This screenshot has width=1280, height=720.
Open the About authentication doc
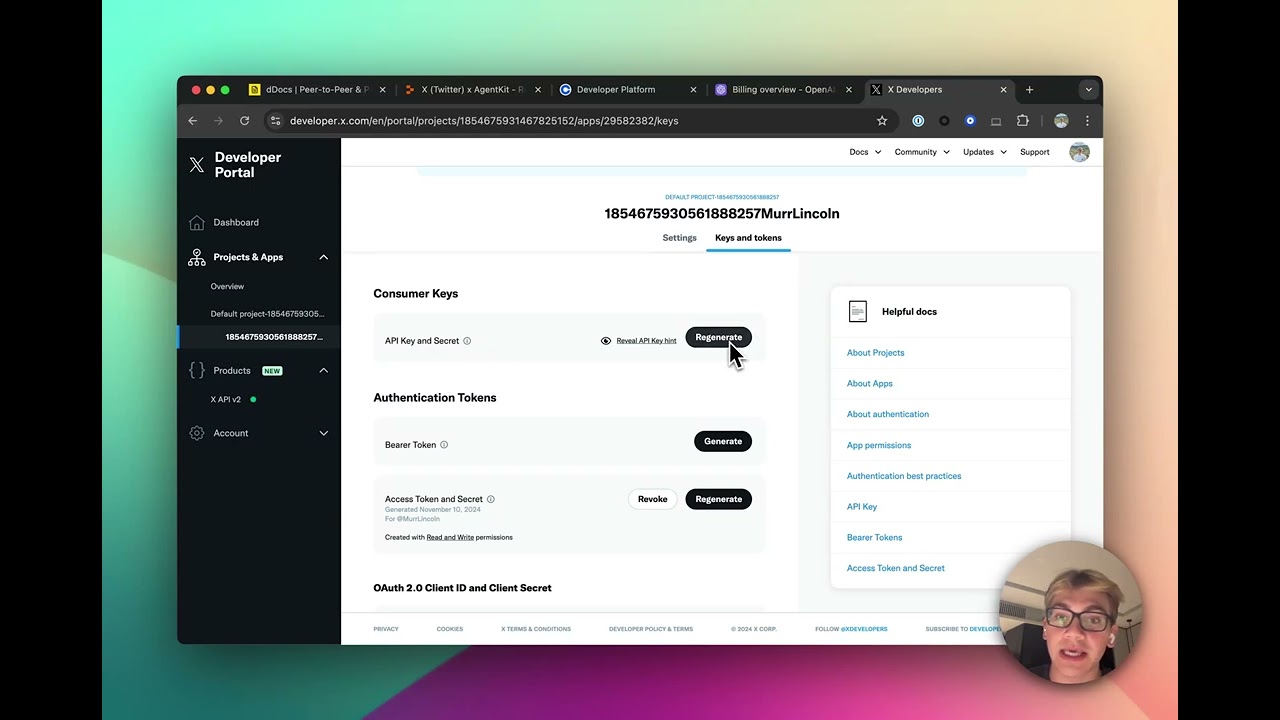click(x=888, y=414)
